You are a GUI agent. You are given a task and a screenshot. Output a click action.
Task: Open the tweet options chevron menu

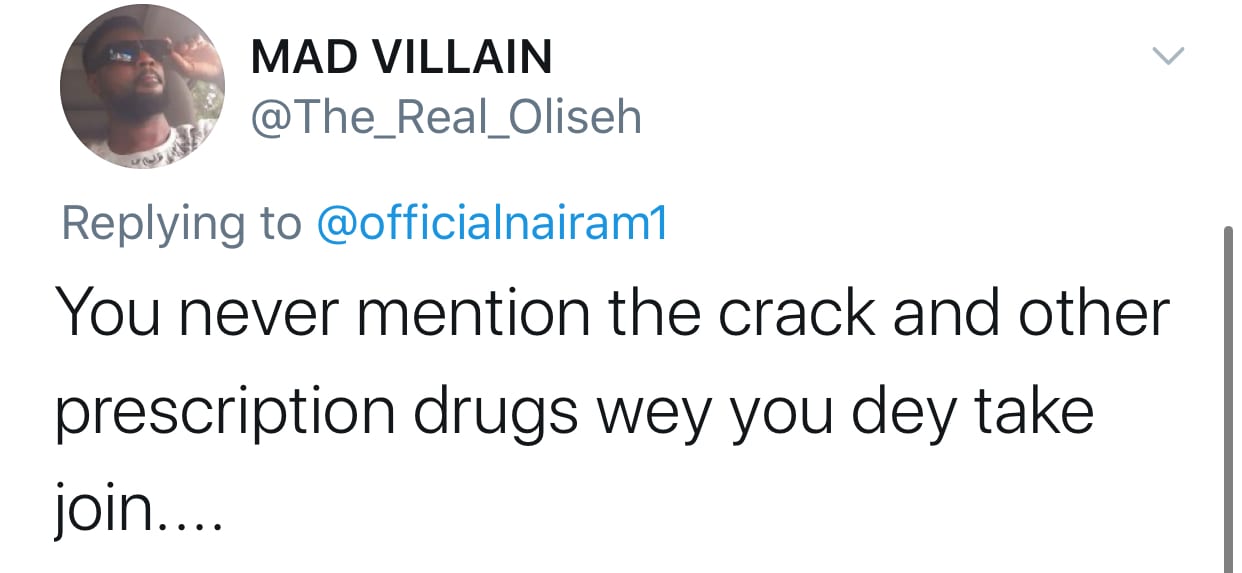pos(1168,54)
